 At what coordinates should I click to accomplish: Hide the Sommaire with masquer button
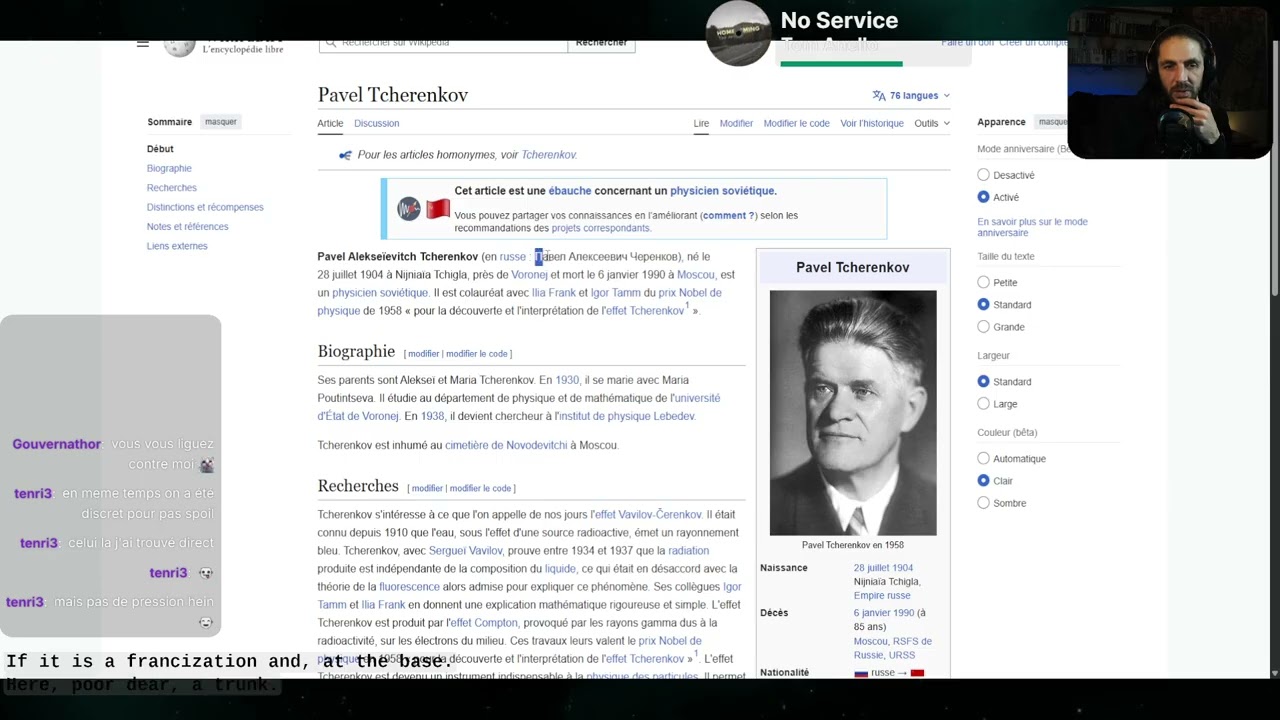(221, 122)
